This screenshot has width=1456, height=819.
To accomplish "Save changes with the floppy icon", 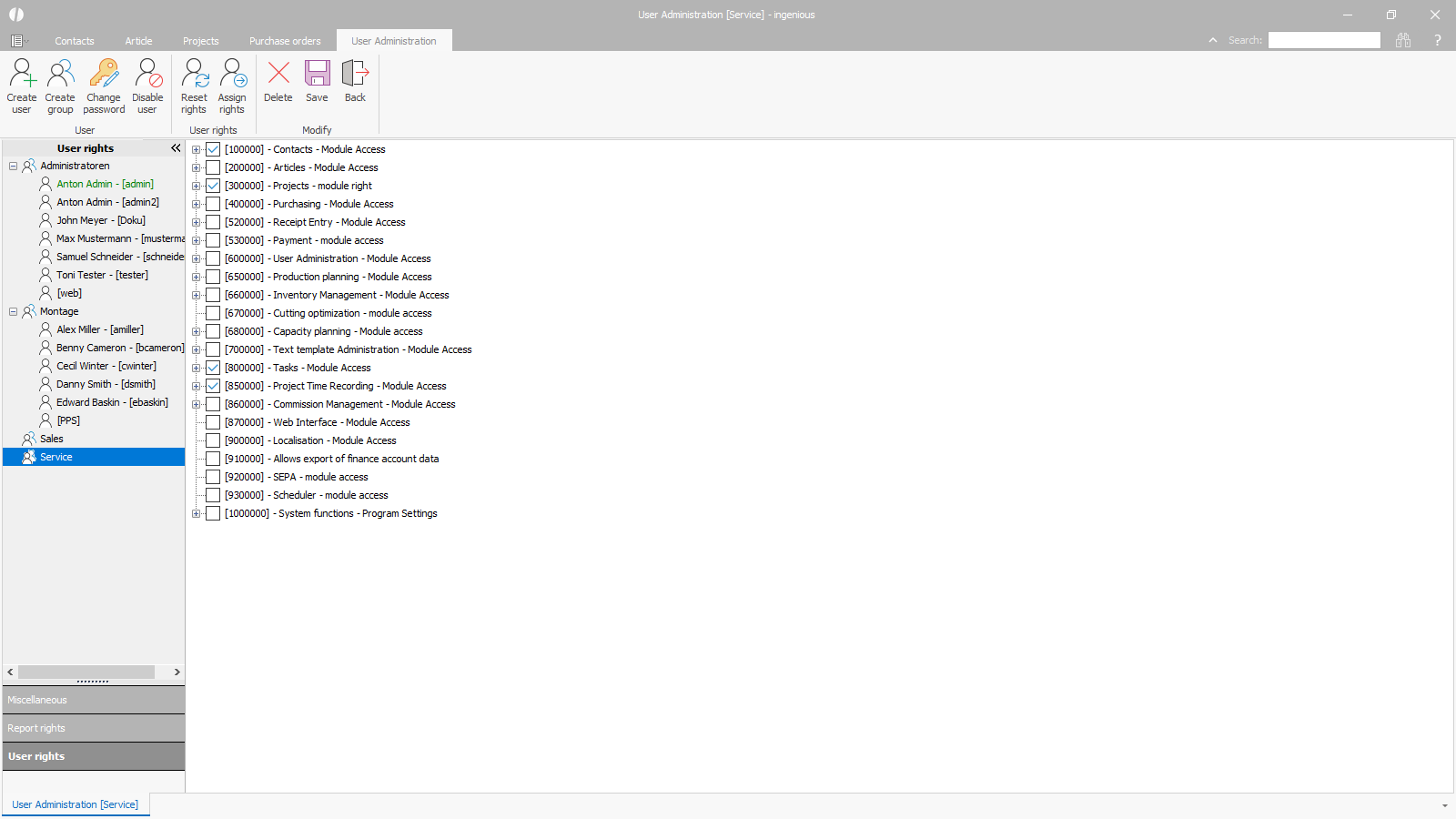I will click(317, 74).
